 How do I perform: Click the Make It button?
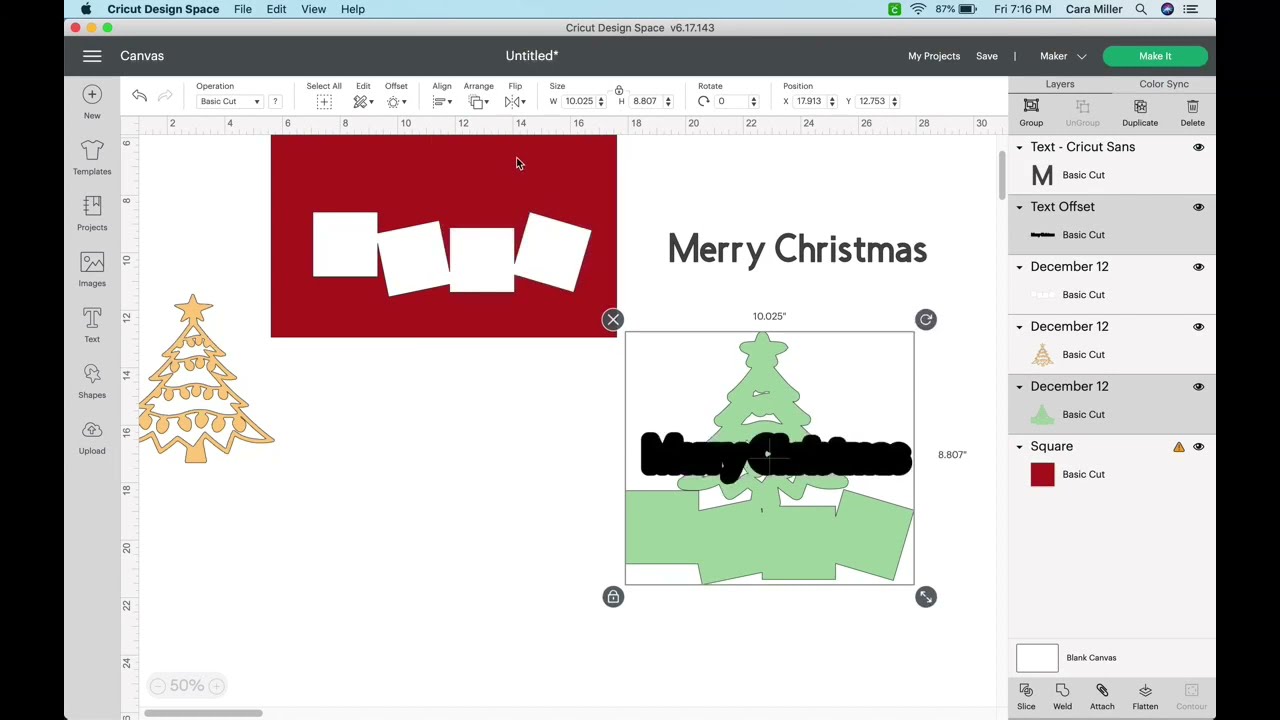tap(1155, 56)
